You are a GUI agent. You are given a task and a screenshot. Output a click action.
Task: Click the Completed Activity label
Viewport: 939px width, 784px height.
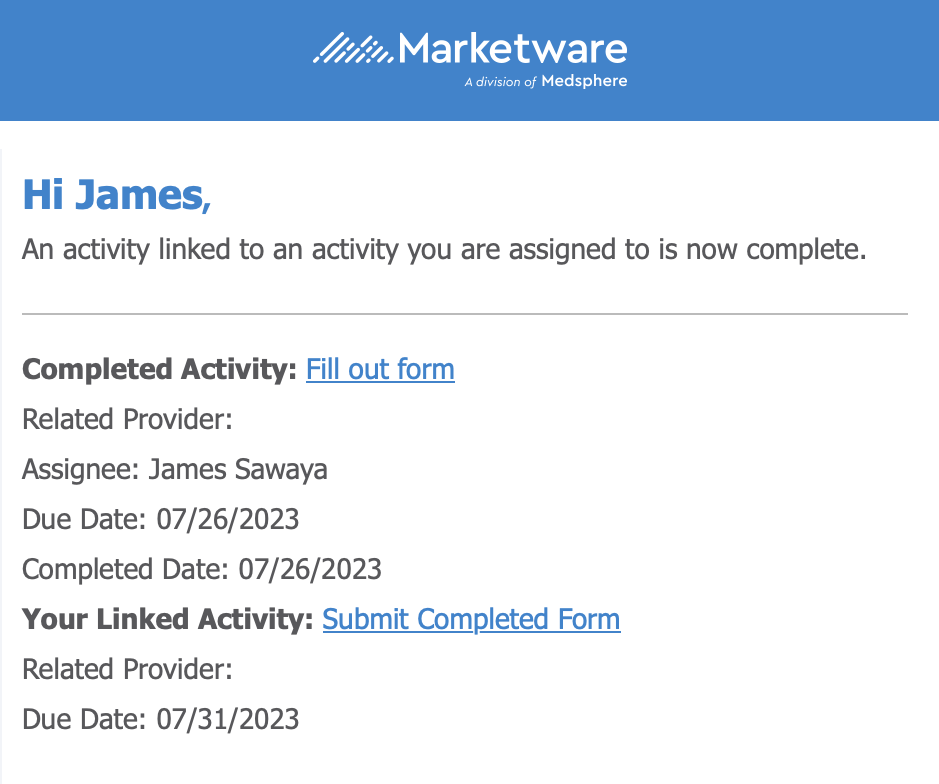pyautogui.click(x=159, y=369)
